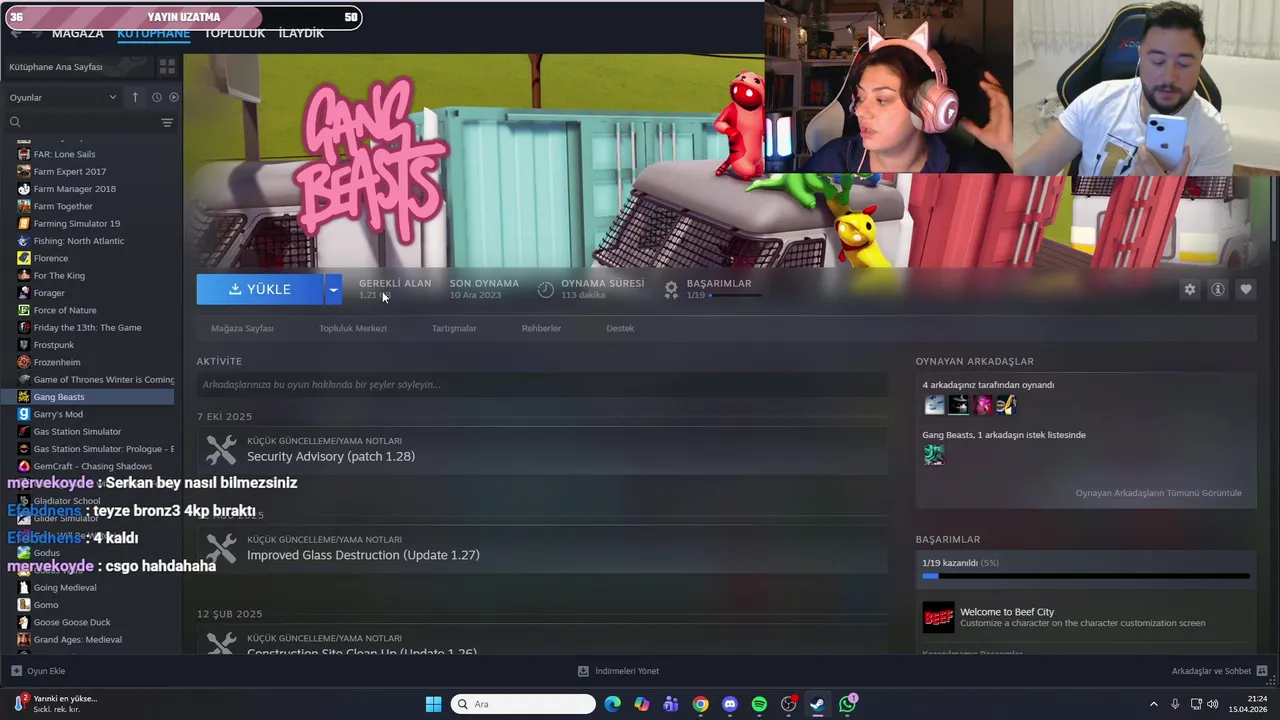Open Security Advisory (patch 1.28) news
Image resolution: width=1280 pixels, height=720 pixels.
(331, 456)
